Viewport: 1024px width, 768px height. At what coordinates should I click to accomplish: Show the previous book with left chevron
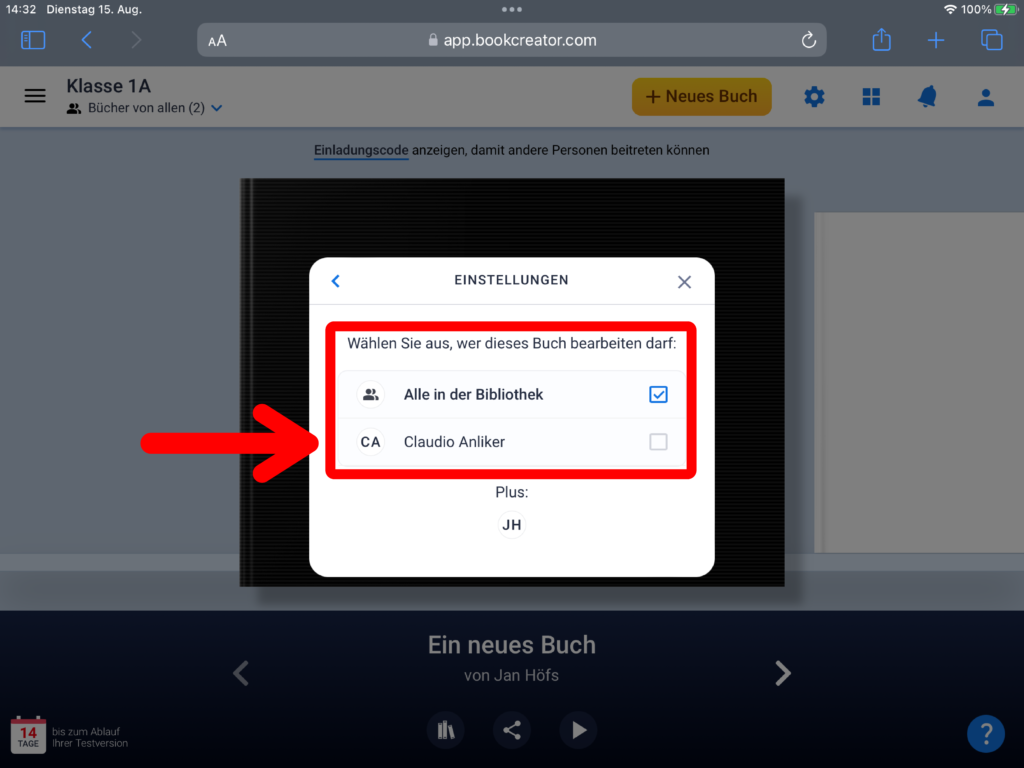tap(240, 674)
